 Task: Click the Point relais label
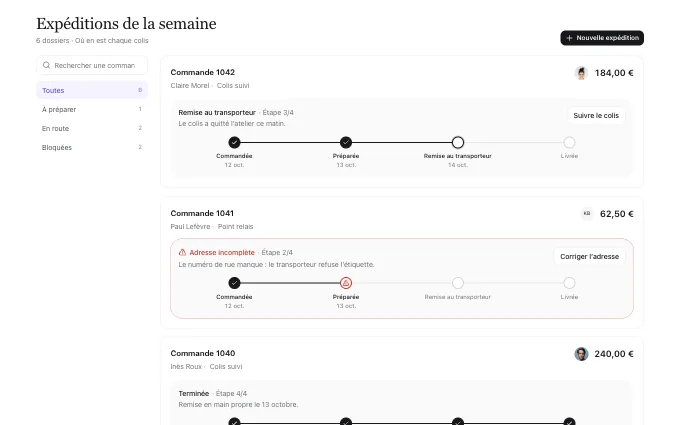[x=235, y=226]
